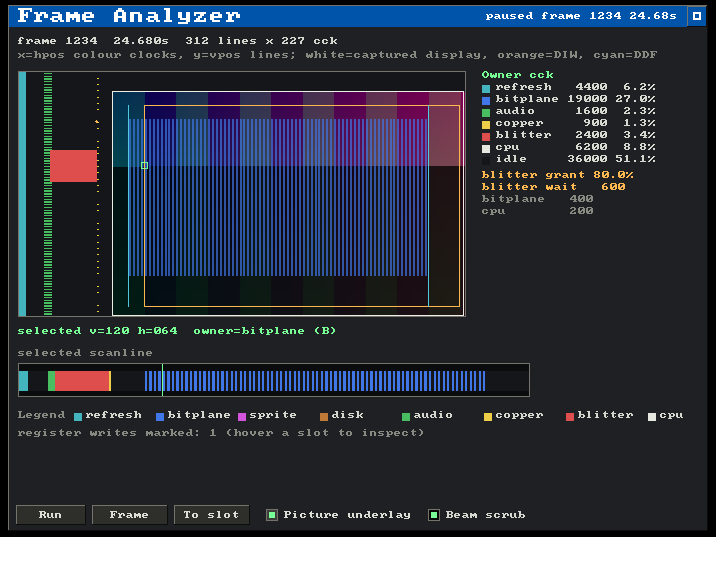Click the cyan refresh column in frame map

[22, 194]
